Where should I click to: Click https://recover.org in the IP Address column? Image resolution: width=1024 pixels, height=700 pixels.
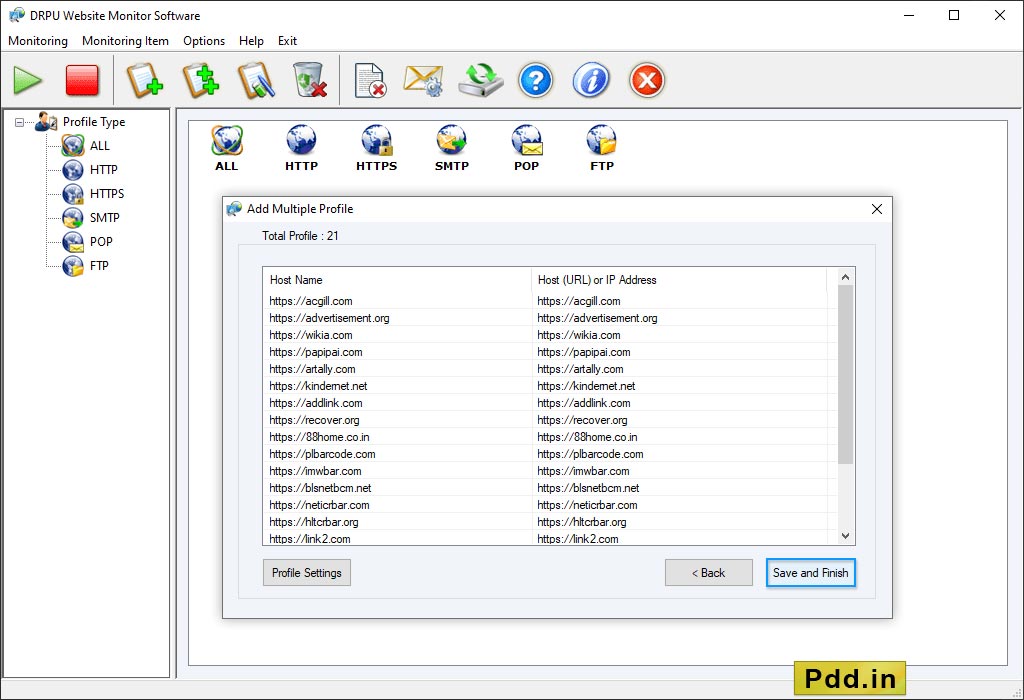pyautogui.click(x=582, y=420)
